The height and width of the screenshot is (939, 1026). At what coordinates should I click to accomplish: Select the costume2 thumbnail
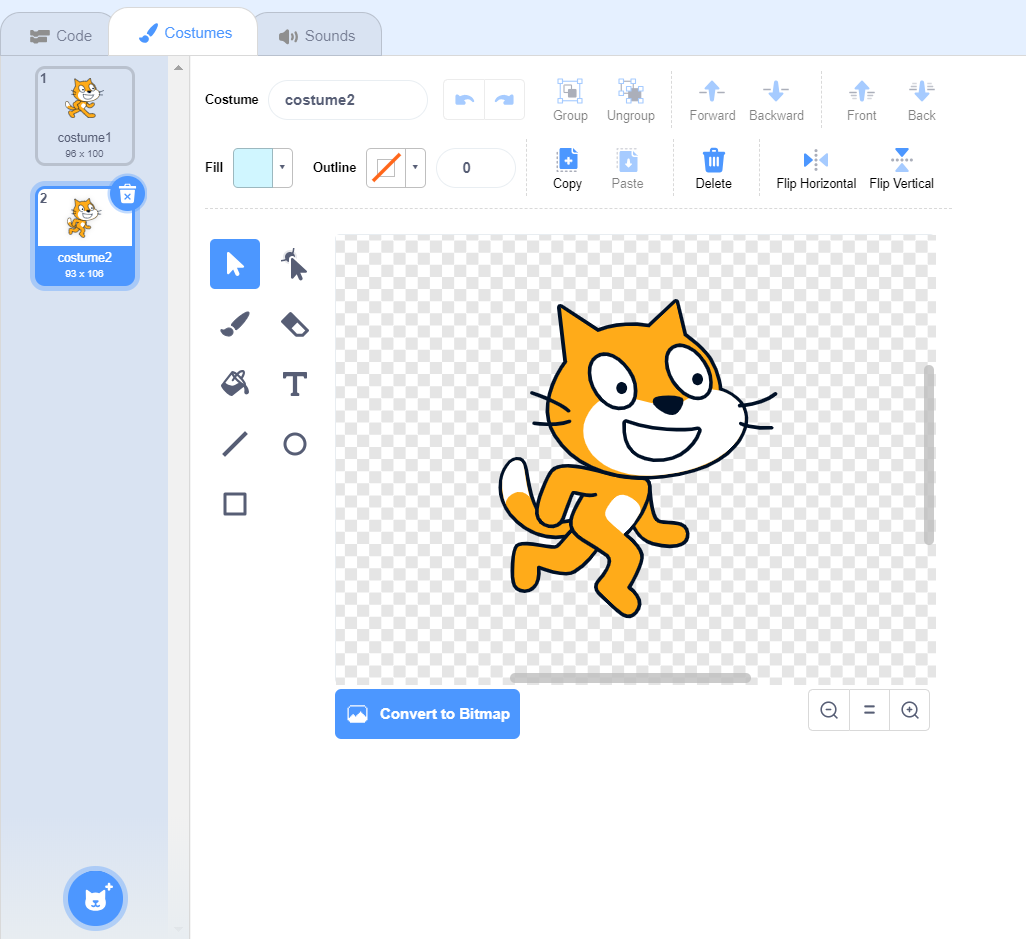(x=85, y=236)
